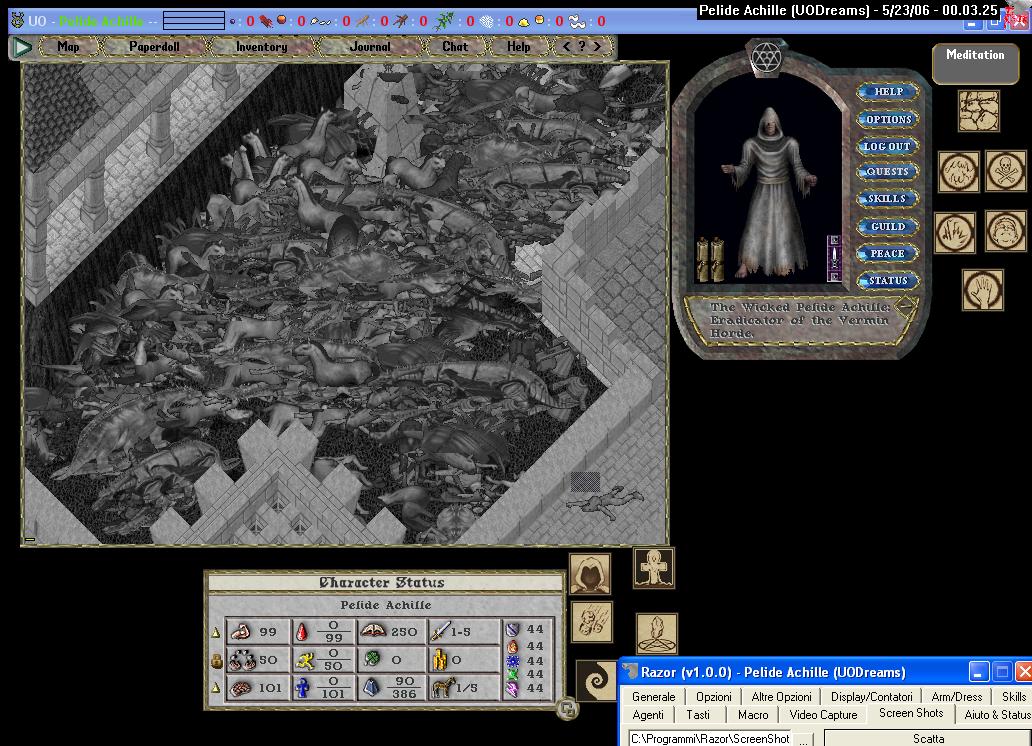Click the purple lightning energy resistance icon
Screen dimensions: 1032x746
pyautogui.click(x=512, y=689)
